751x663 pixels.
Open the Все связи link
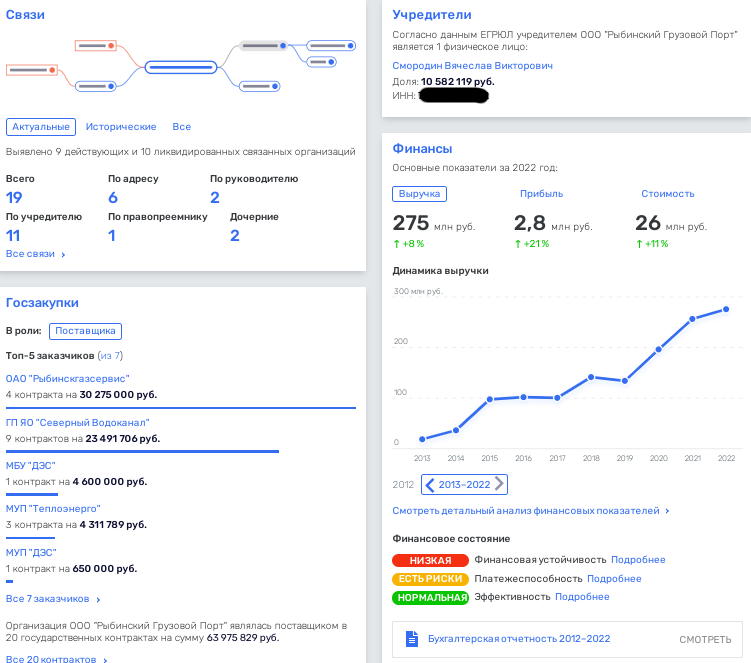(x=35, y=254)
